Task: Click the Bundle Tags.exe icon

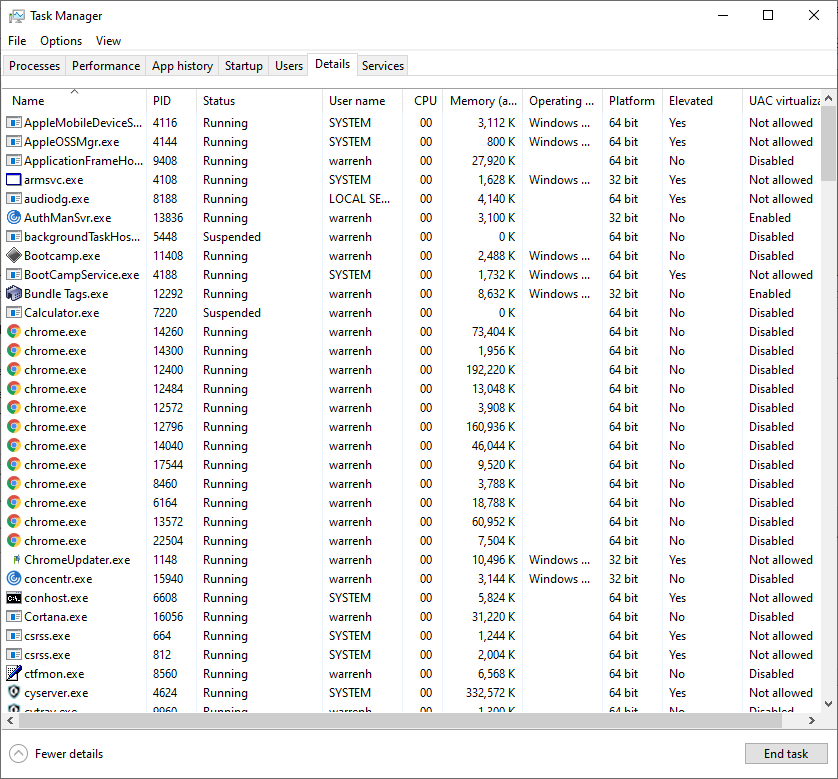Action: (14, 294)
